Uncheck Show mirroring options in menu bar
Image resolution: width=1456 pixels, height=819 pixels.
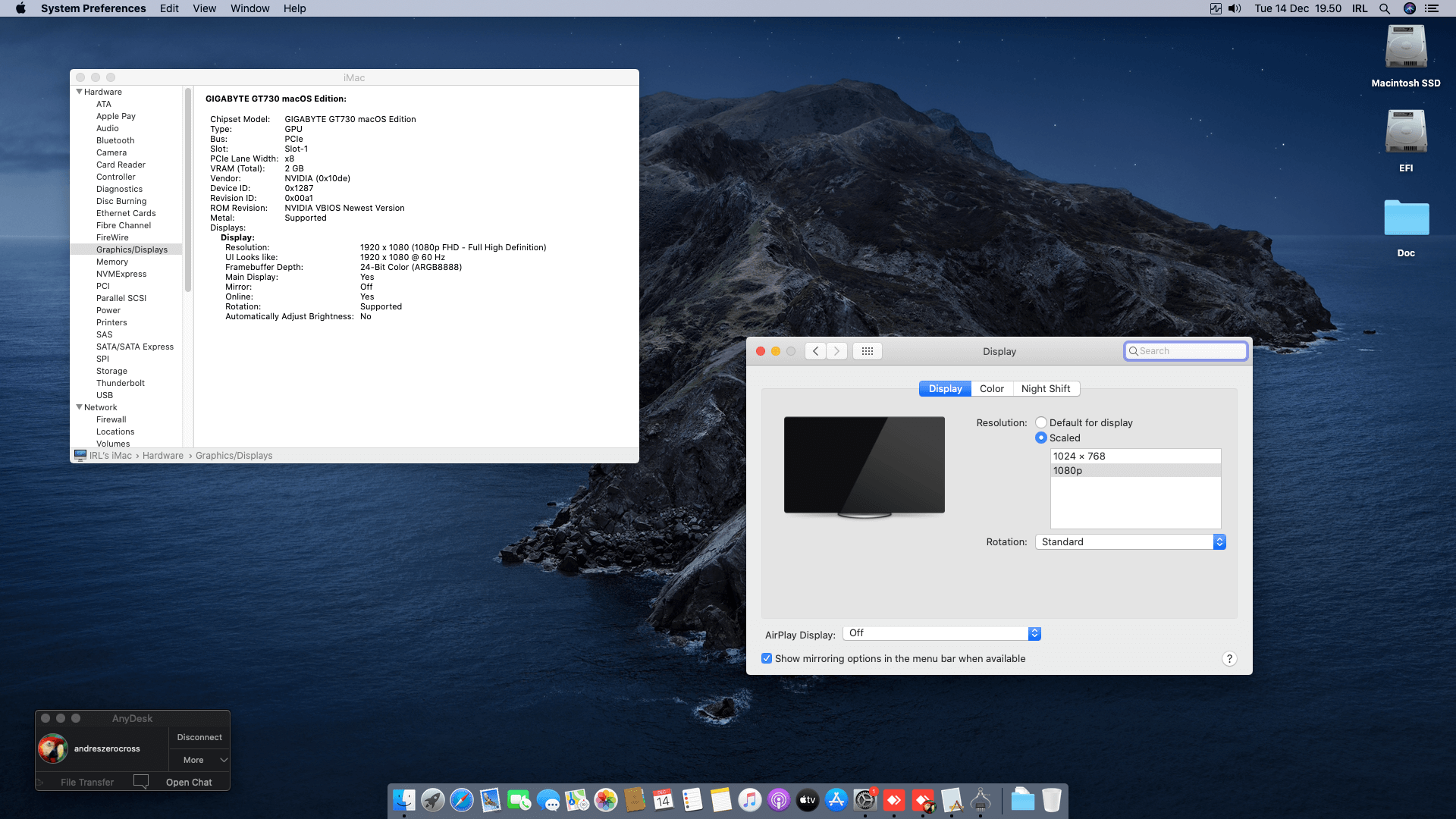click(767, 658)
